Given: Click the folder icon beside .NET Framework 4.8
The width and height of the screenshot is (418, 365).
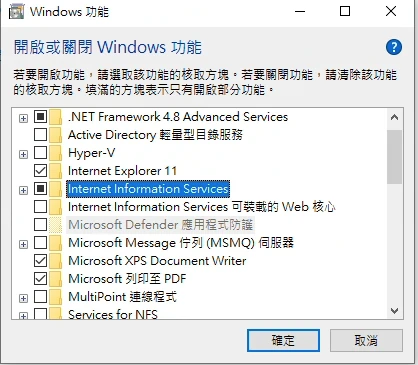Looking at the screenshot, I should pyautogui.click(x=55, y=117).
